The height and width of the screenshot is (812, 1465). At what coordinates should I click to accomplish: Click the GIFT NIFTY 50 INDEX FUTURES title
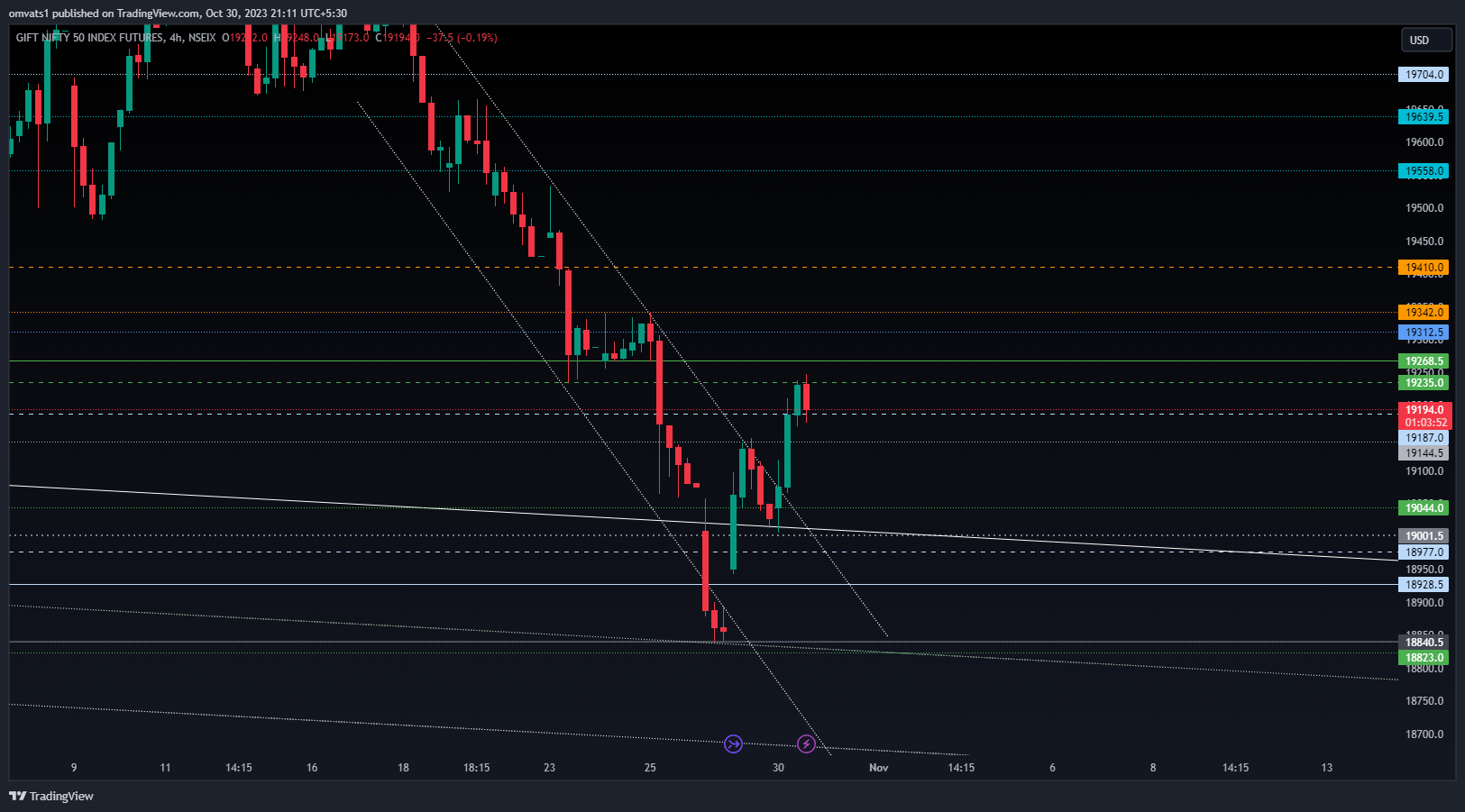point(90,38)
